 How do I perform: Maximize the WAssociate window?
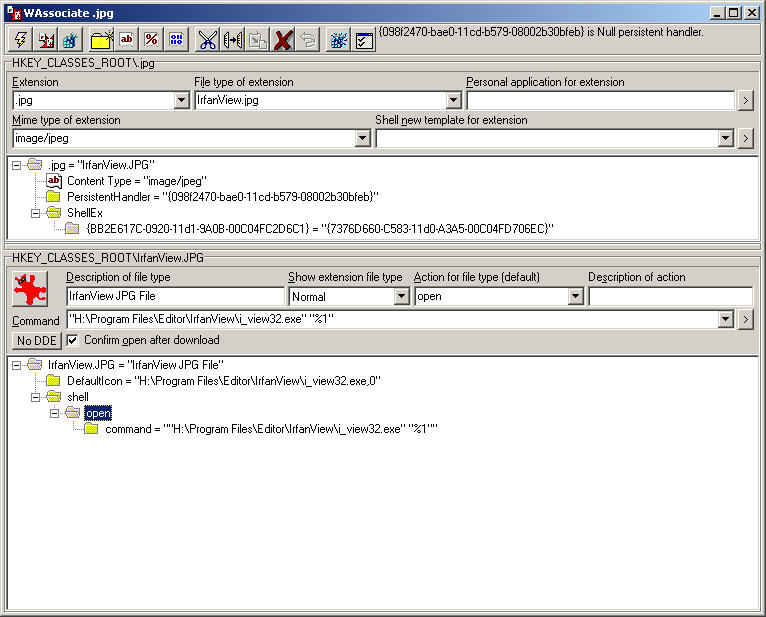point(733,13)
